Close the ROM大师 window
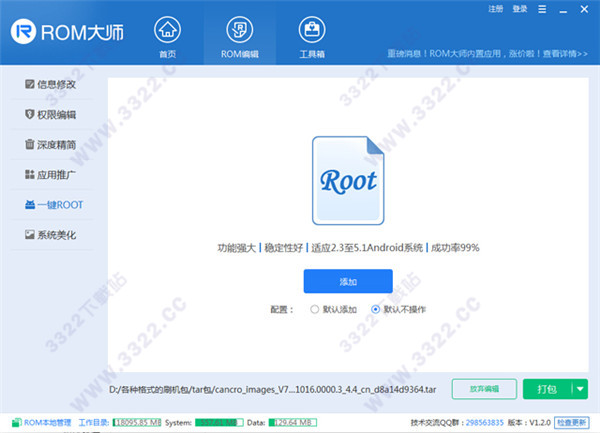 584,9
